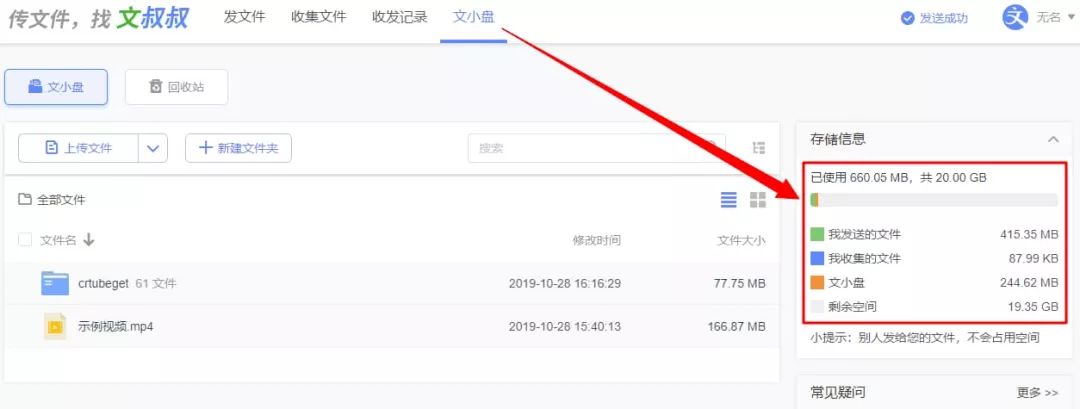Expand upload options dropdown arrow
Screen dimensions: 1080x409
pyautogui.click(x=154, y=148)
